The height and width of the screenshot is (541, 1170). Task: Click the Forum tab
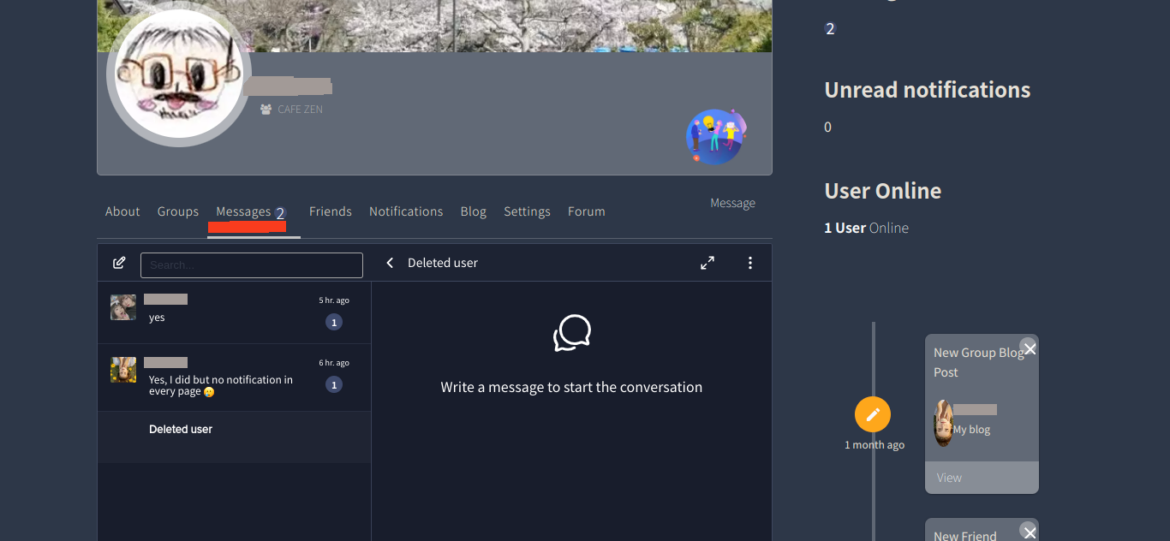(586, 212)
